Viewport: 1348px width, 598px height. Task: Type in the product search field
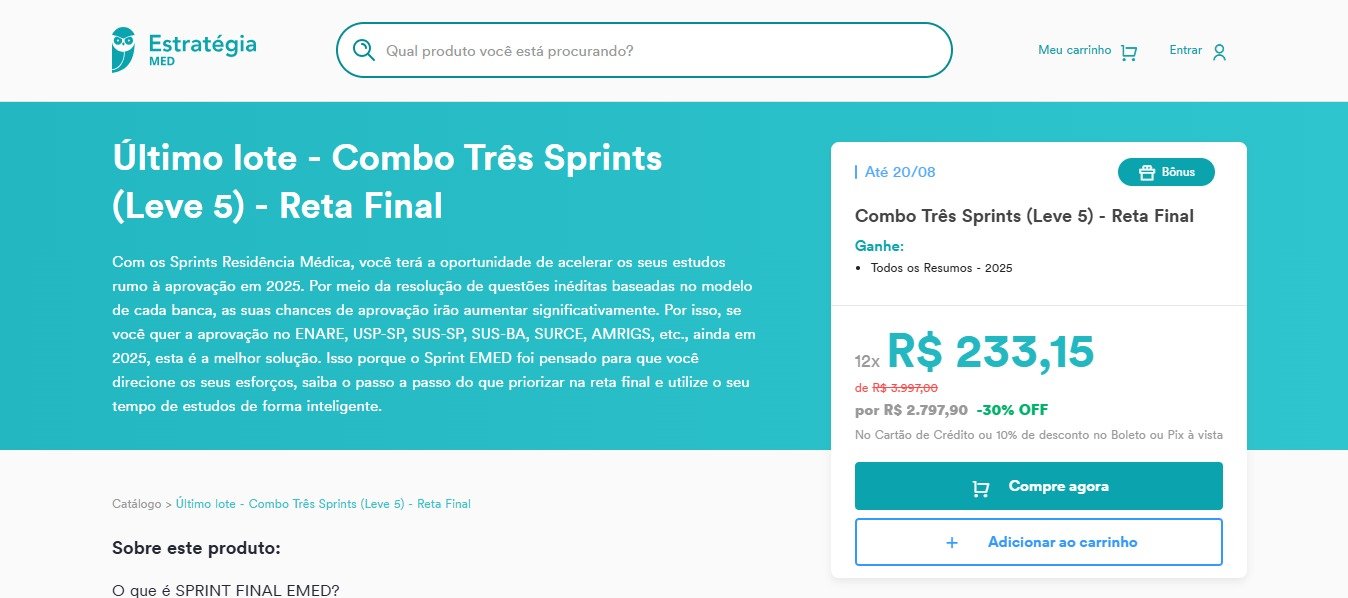[x=660, y=50]
